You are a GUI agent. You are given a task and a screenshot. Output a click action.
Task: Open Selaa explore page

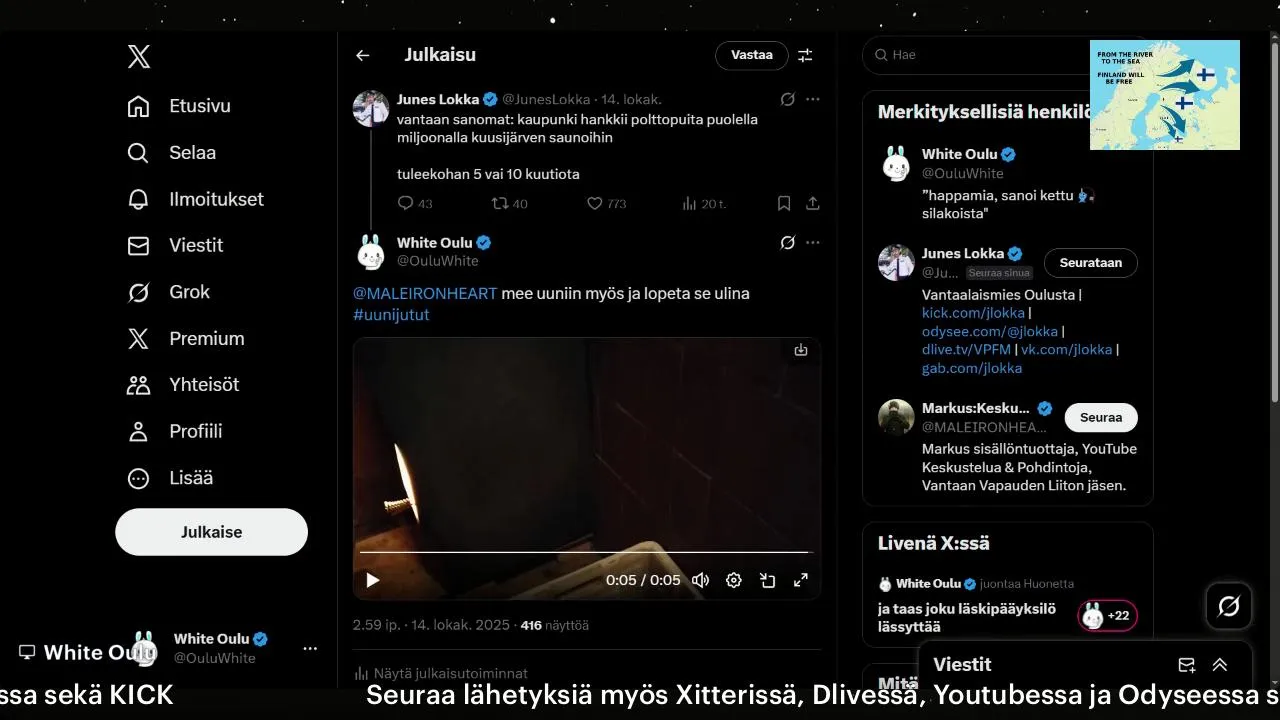point(173,152)
